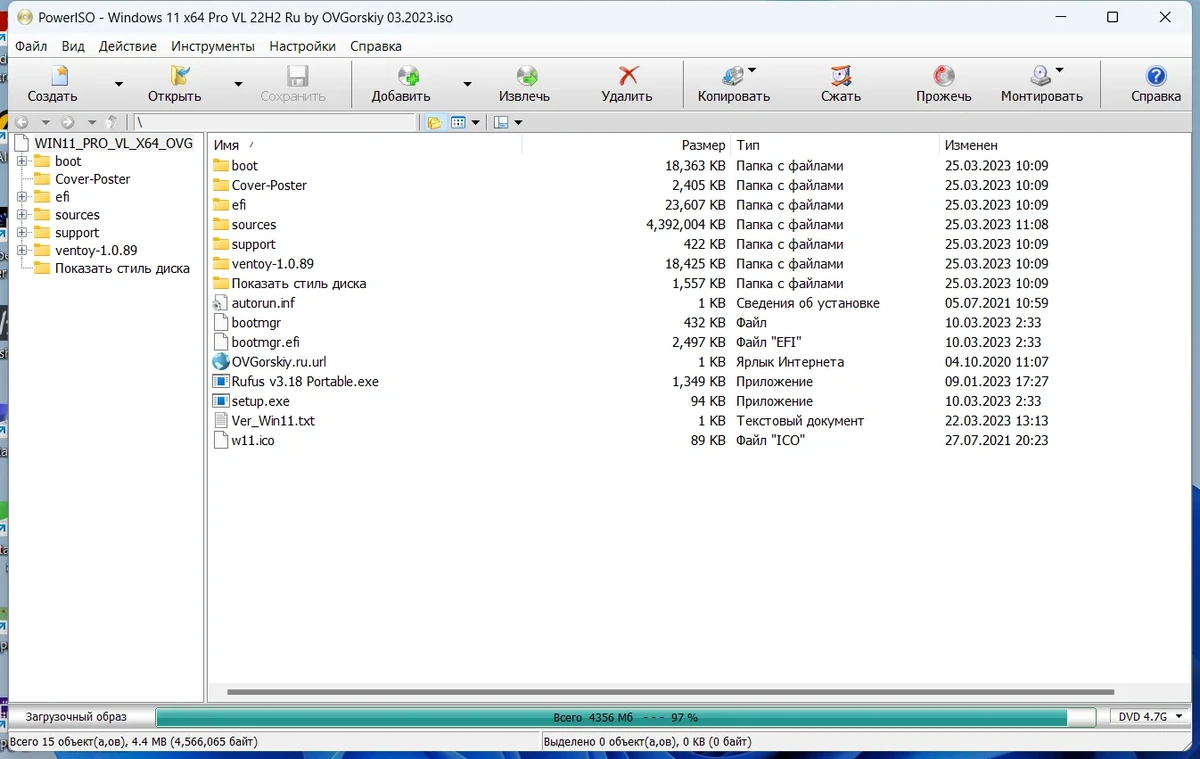Click the folders view icon
This screenshot has height=759, width=1200.
pyautogui.click(x=434, y=122)
